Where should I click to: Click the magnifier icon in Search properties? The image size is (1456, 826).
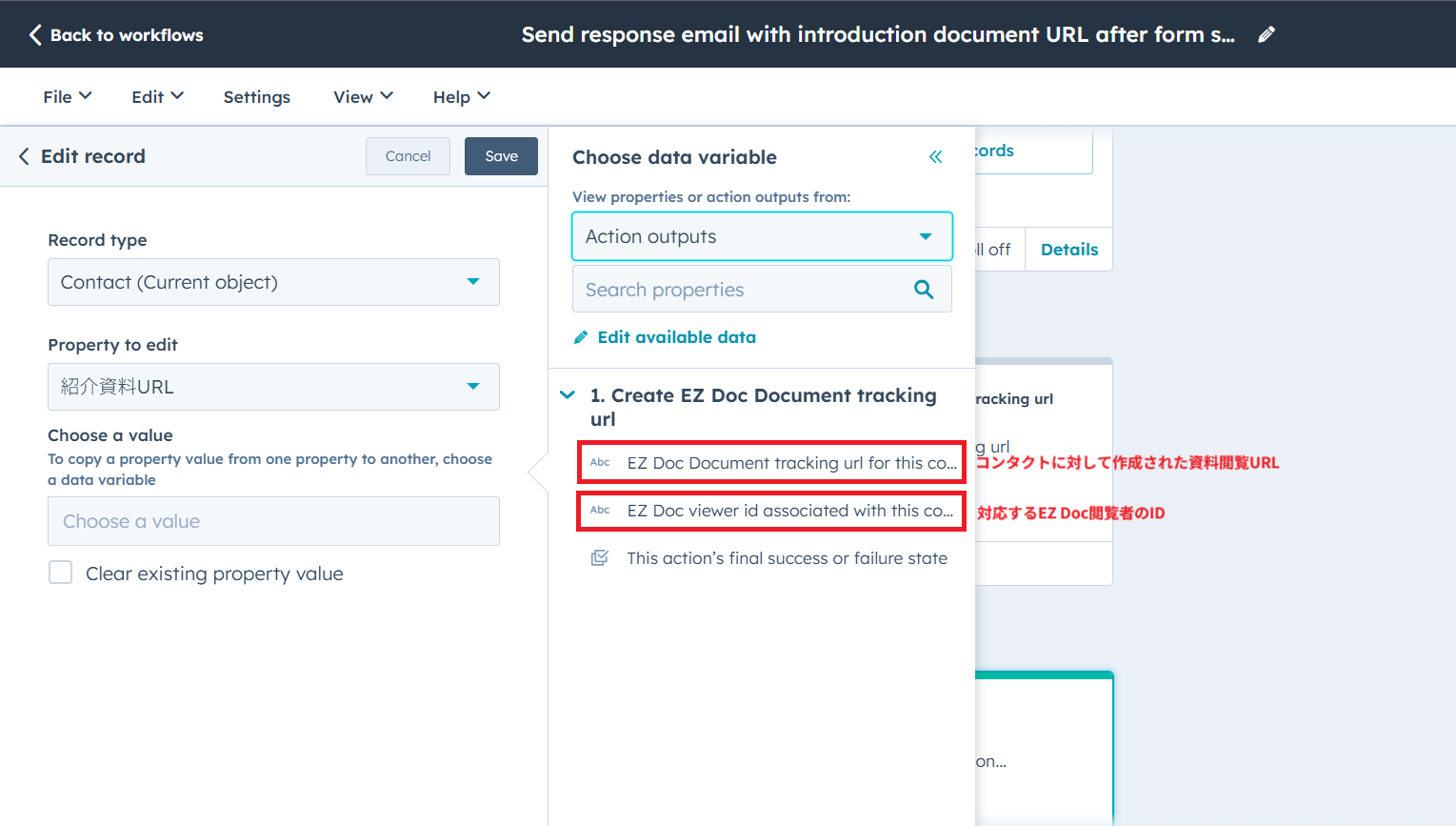923,290
